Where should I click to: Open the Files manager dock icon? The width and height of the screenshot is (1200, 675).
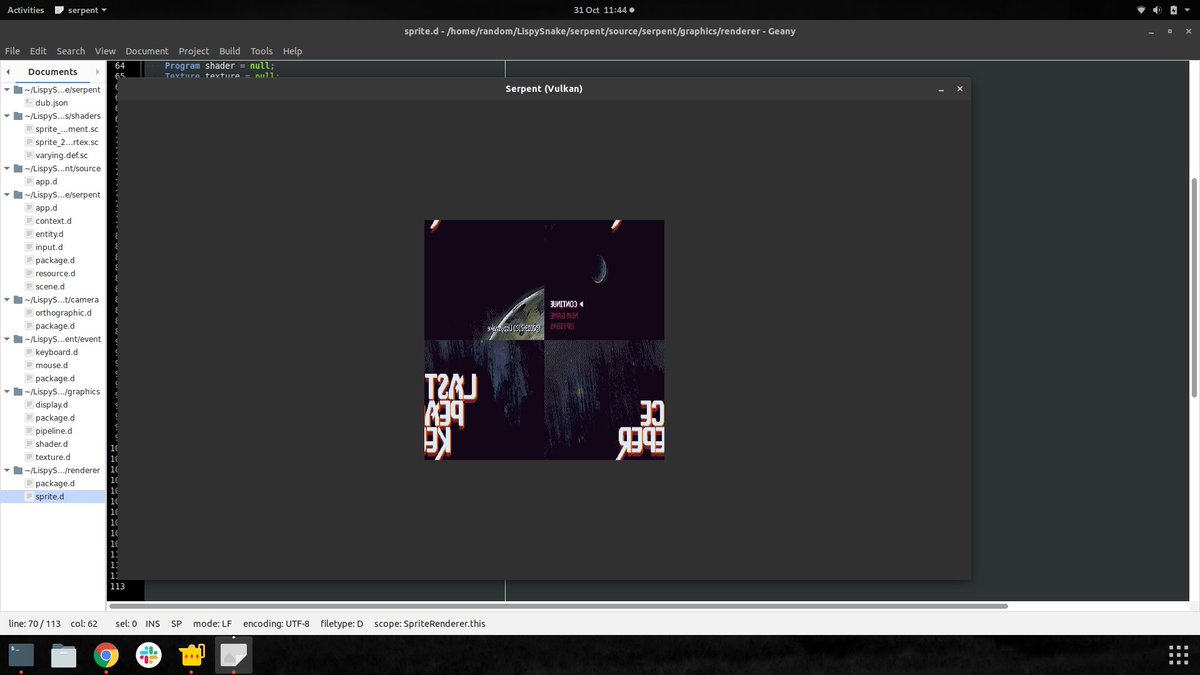64,655
